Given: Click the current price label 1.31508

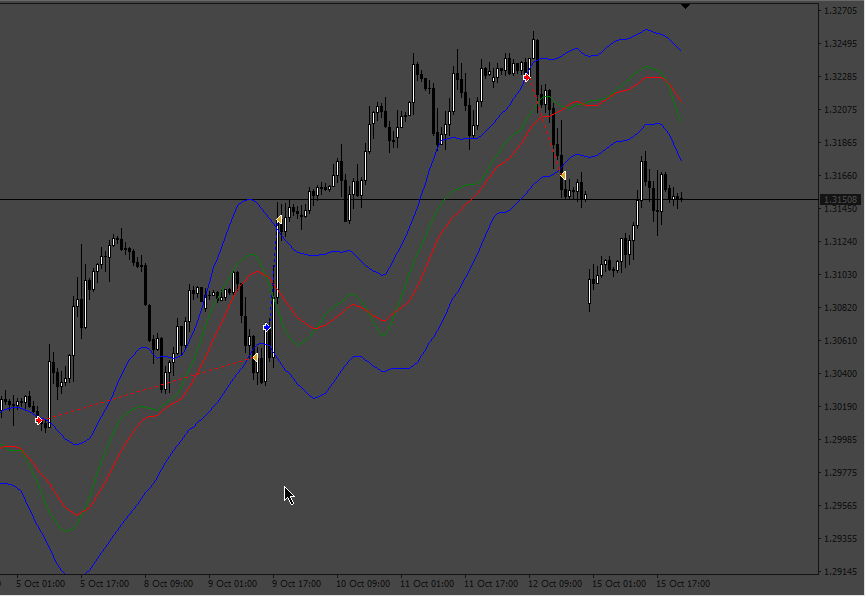Looking at the screenshot, I should coord(841,199).
